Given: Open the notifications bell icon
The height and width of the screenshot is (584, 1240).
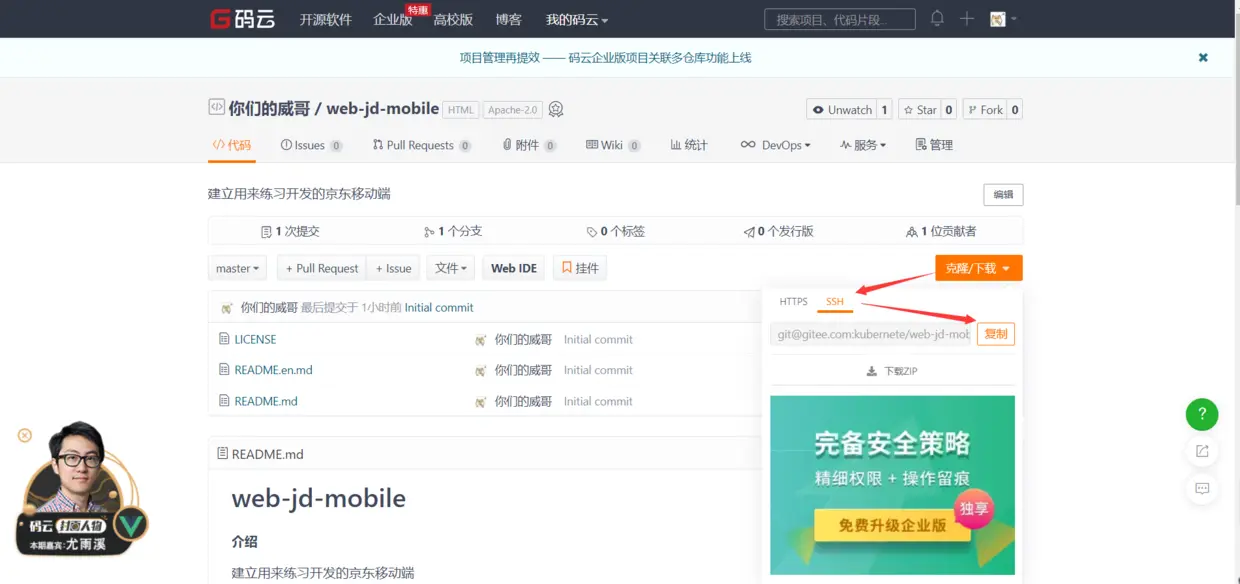Looking at the screenshot, I should (937, 19).
